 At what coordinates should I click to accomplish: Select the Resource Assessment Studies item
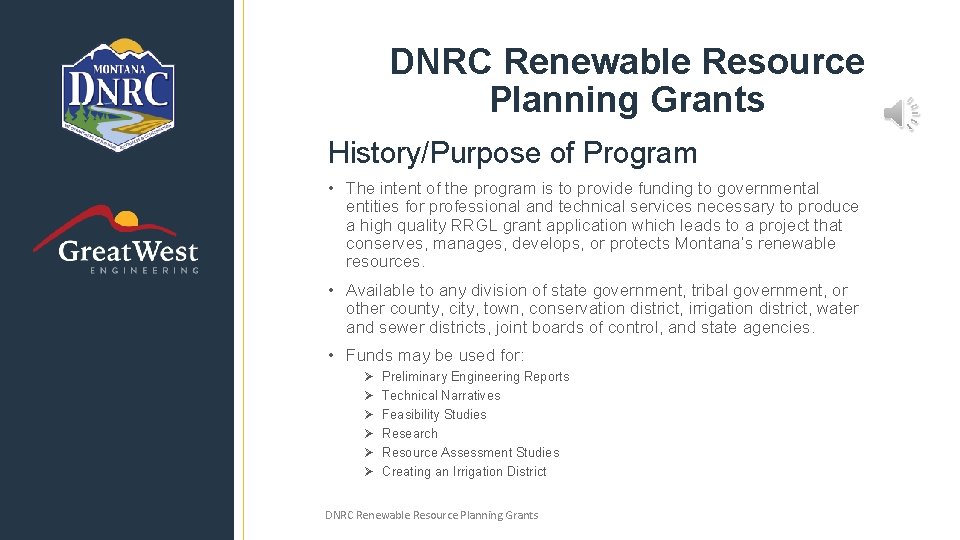(471, 452)
